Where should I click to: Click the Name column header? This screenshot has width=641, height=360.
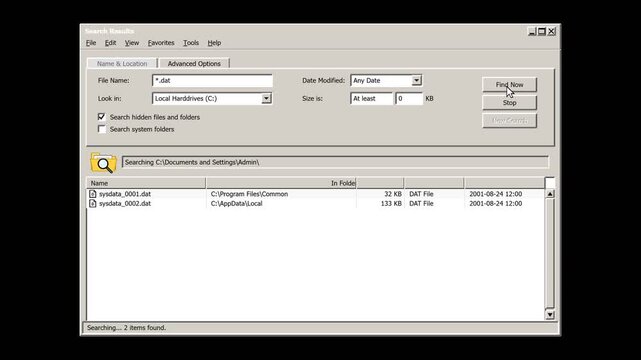point(146,183)
